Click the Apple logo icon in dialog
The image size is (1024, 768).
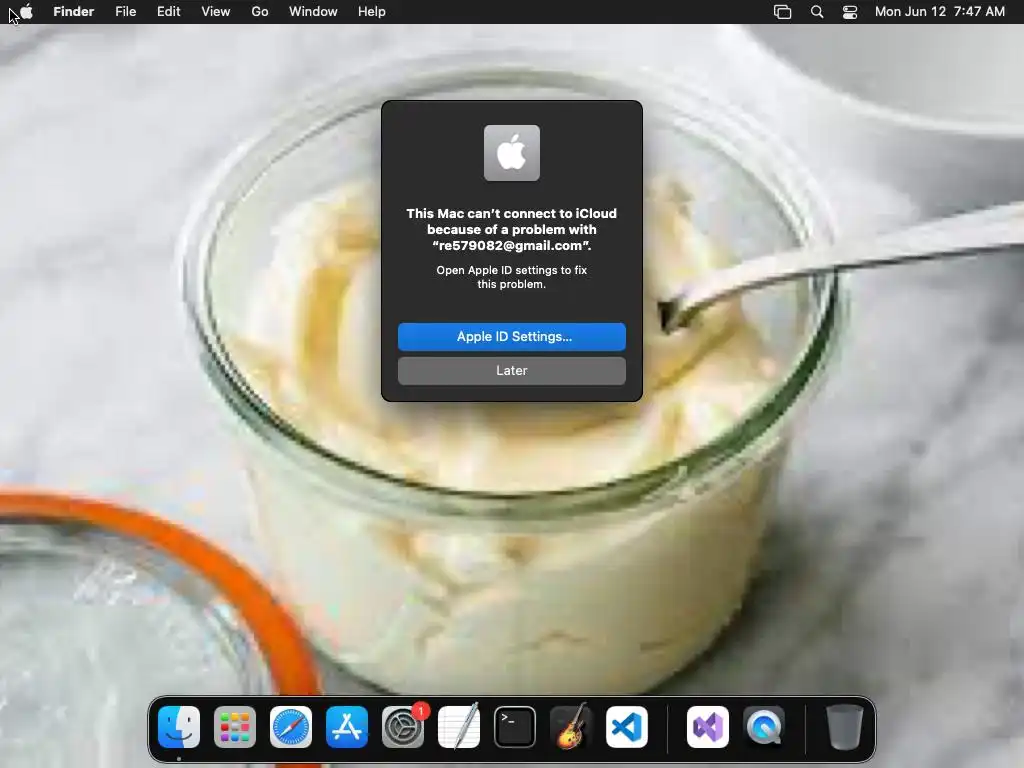pyautogui.click(x=511, y=153)
